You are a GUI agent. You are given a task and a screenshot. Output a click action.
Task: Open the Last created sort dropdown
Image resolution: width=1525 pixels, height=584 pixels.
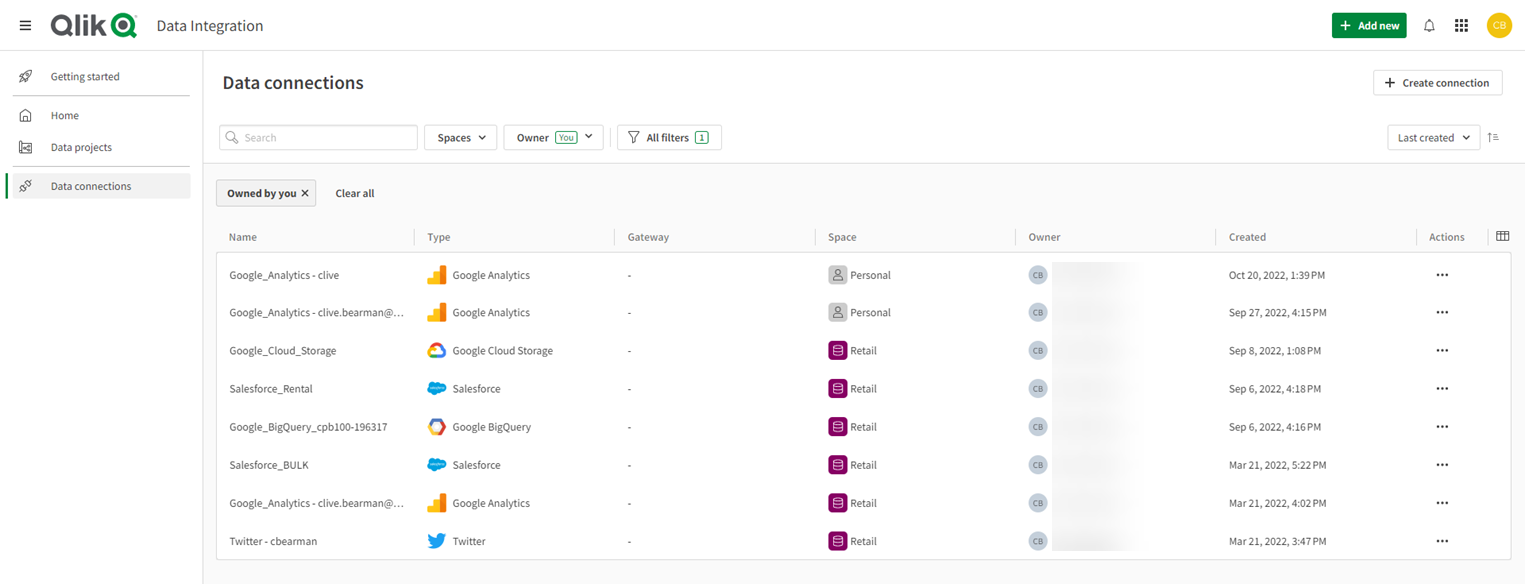pyautogui.click(x=1433, y=138)
